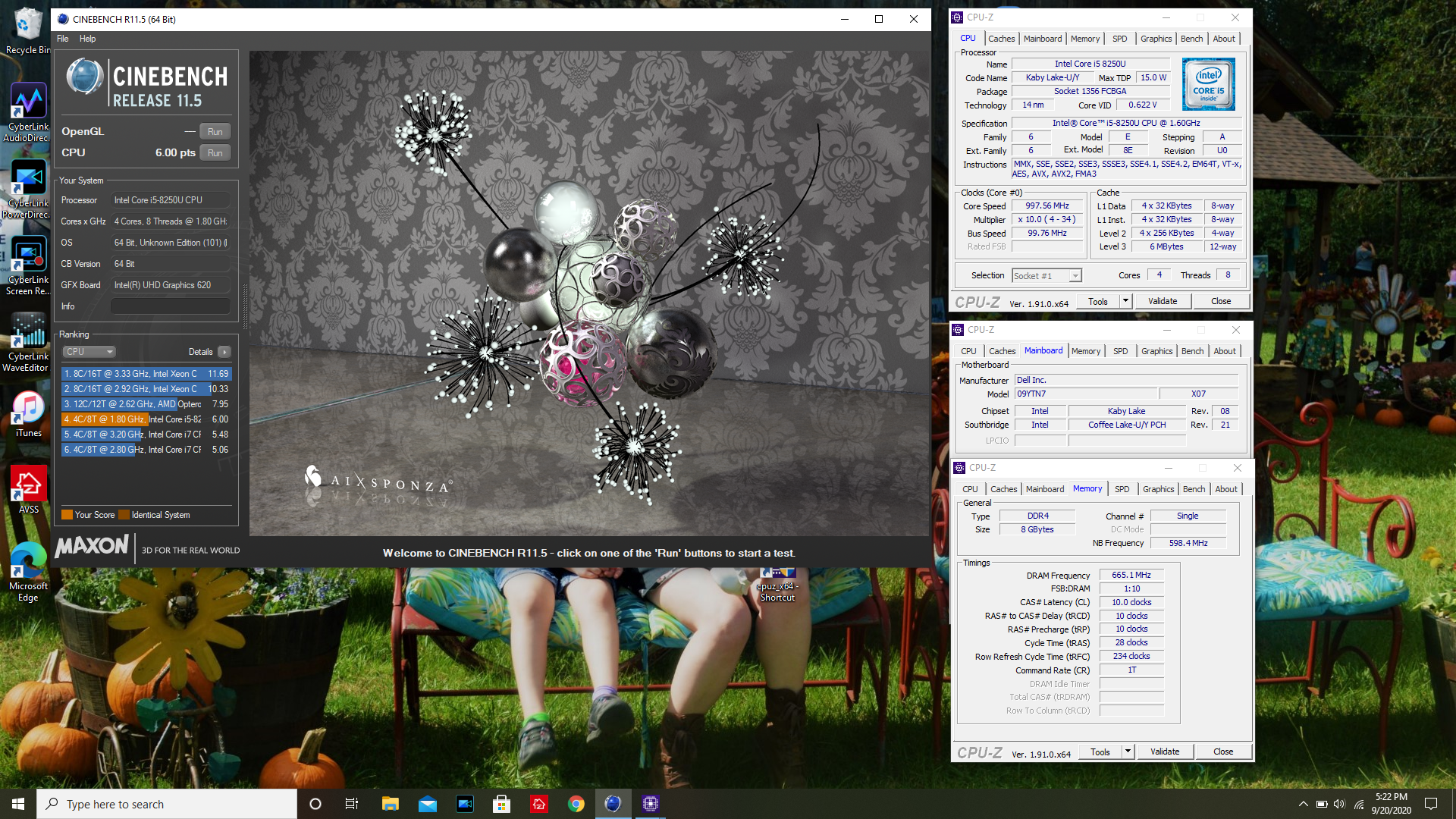This screenshot has height=819, width=1456.
Task: Select ranking row 1 Intel Xeon 11.69
Action: pos(146,374)
